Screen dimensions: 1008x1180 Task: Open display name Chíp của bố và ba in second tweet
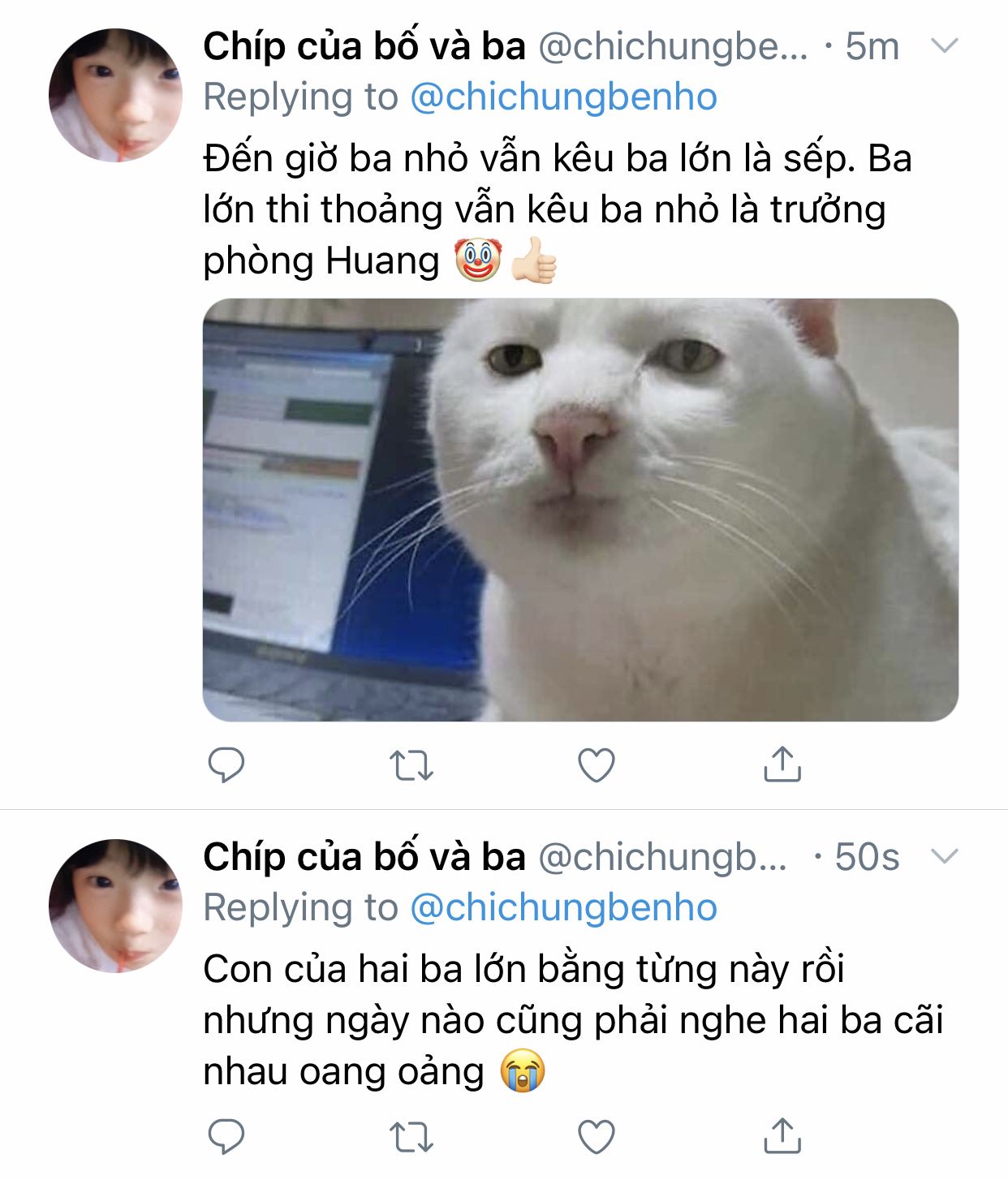(x=364, y=856)
